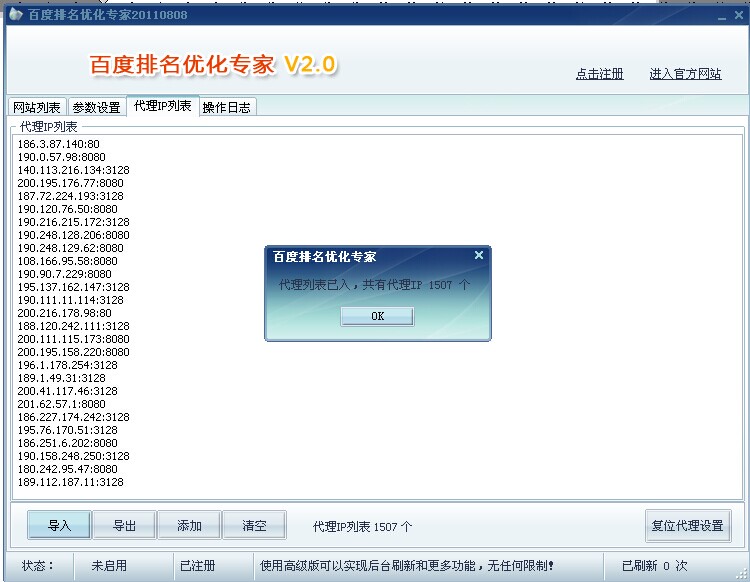Close the main window from the title bar
Screen dimensions: 750x582
point(738,15)
